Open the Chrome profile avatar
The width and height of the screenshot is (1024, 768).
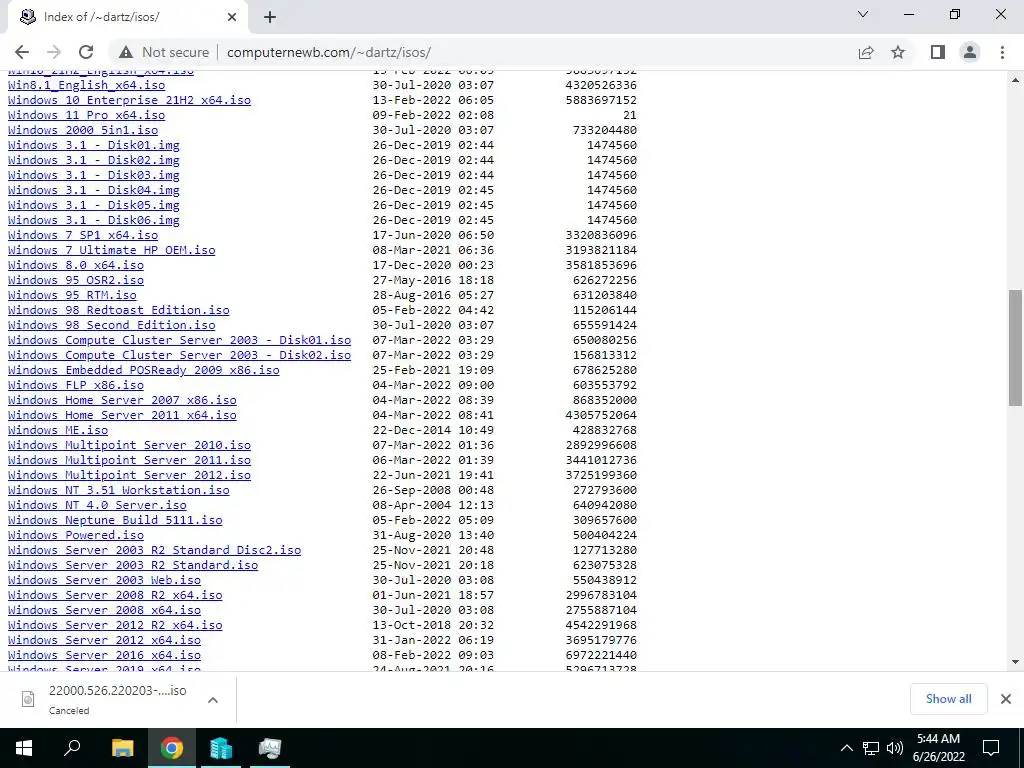tap(970, 52)
